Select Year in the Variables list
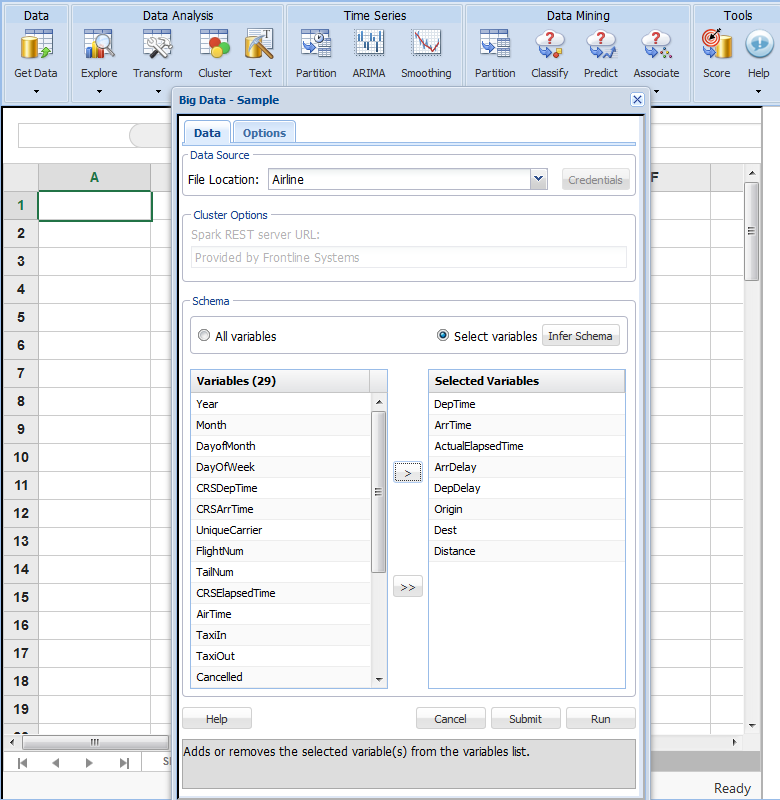 point(281,404)
